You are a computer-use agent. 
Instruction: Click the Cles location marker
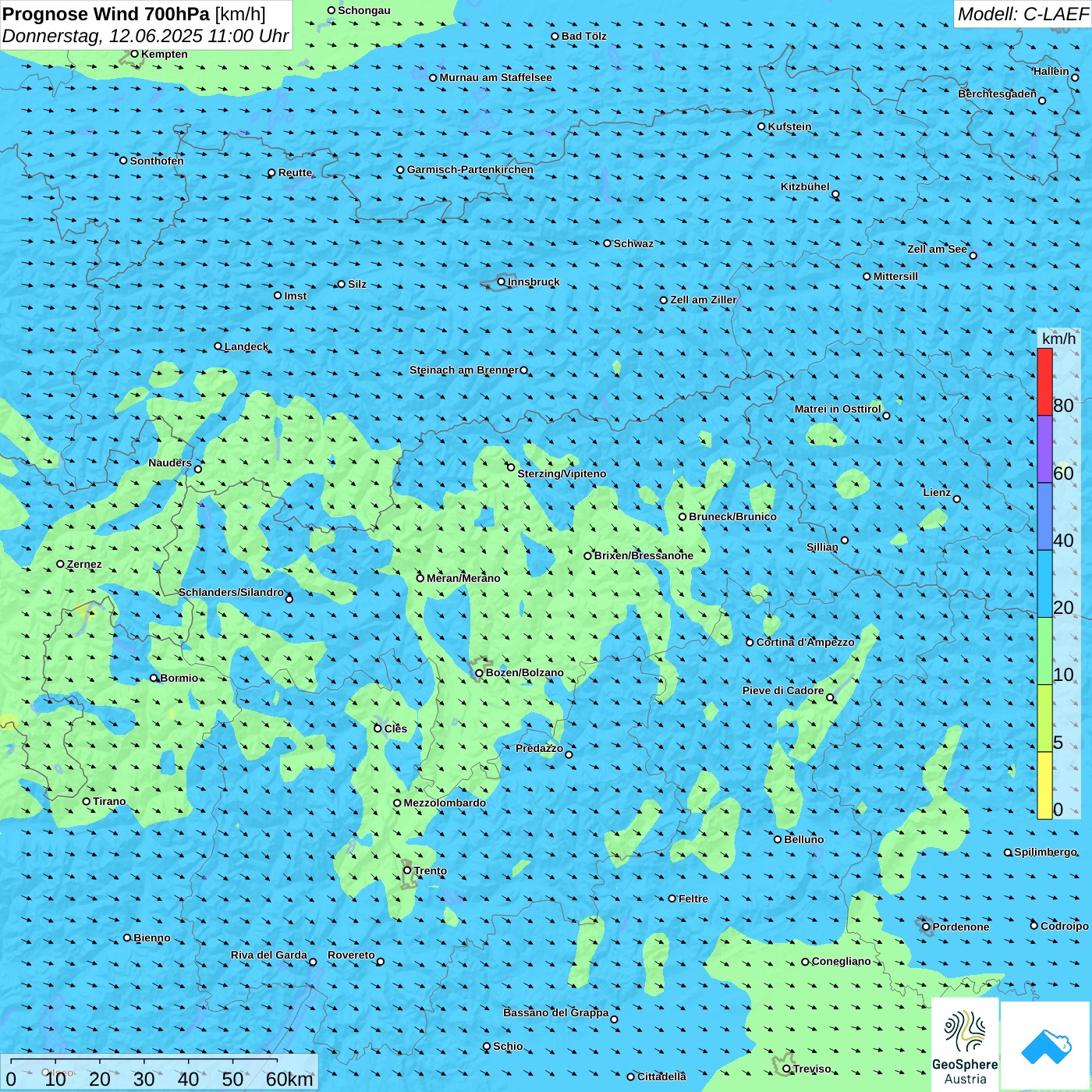(378, 729)
